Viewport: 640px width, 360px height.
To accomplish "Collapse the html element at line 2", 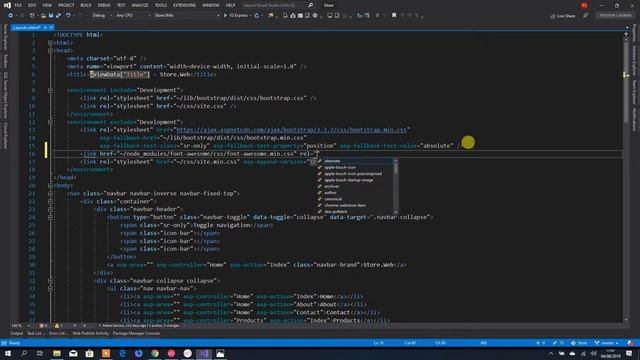I will (50, 42).
